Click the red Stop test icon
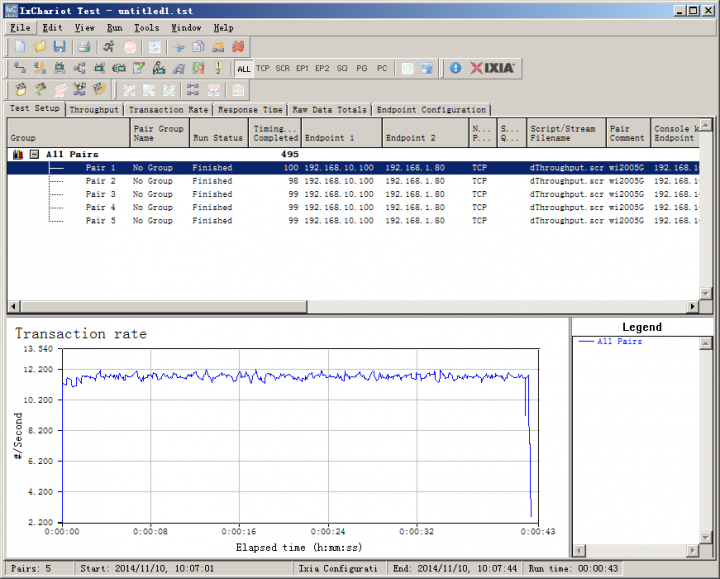720x579 pixels. [129, 46]
